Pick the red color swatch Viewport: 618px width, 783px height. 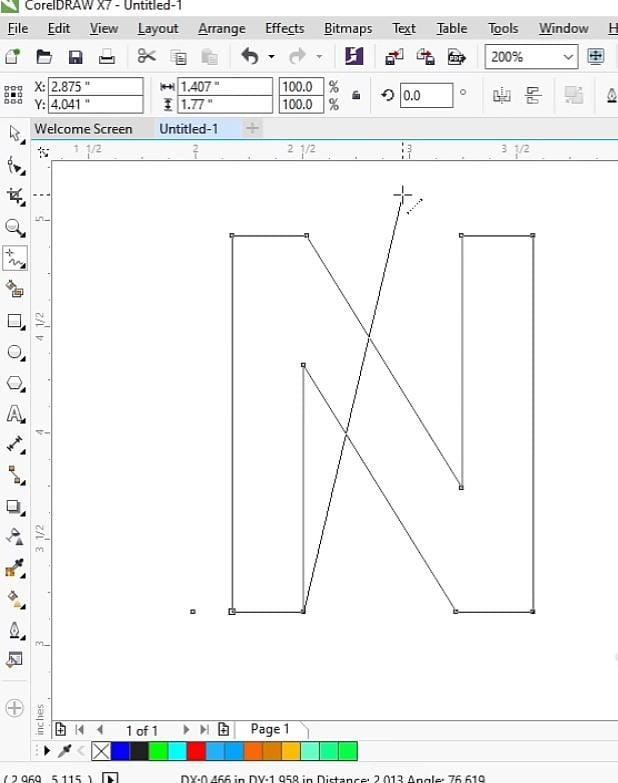[x=196, y=751]
